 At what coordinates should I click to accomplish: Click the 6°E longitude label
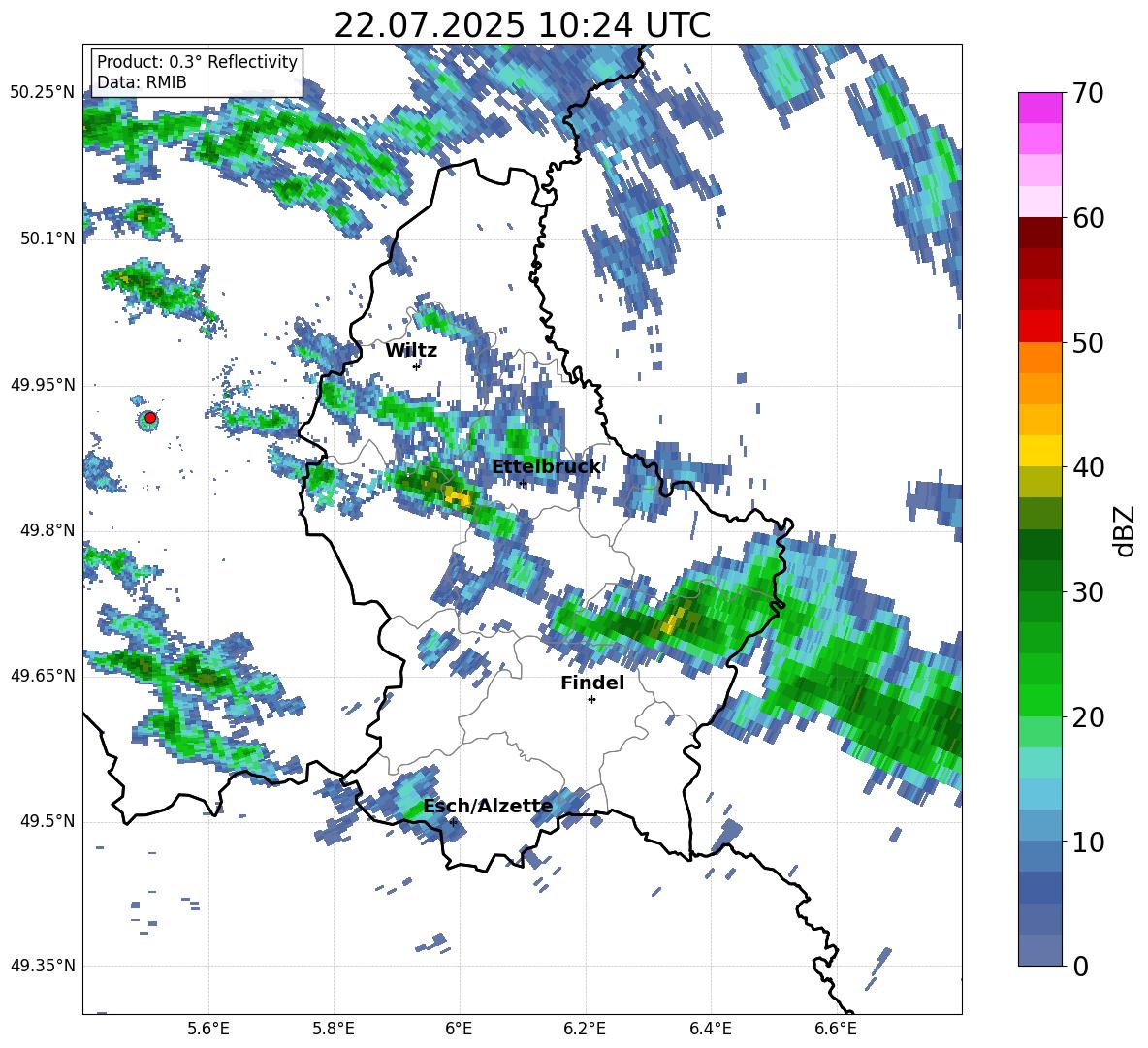click(x=459, y=1029)
